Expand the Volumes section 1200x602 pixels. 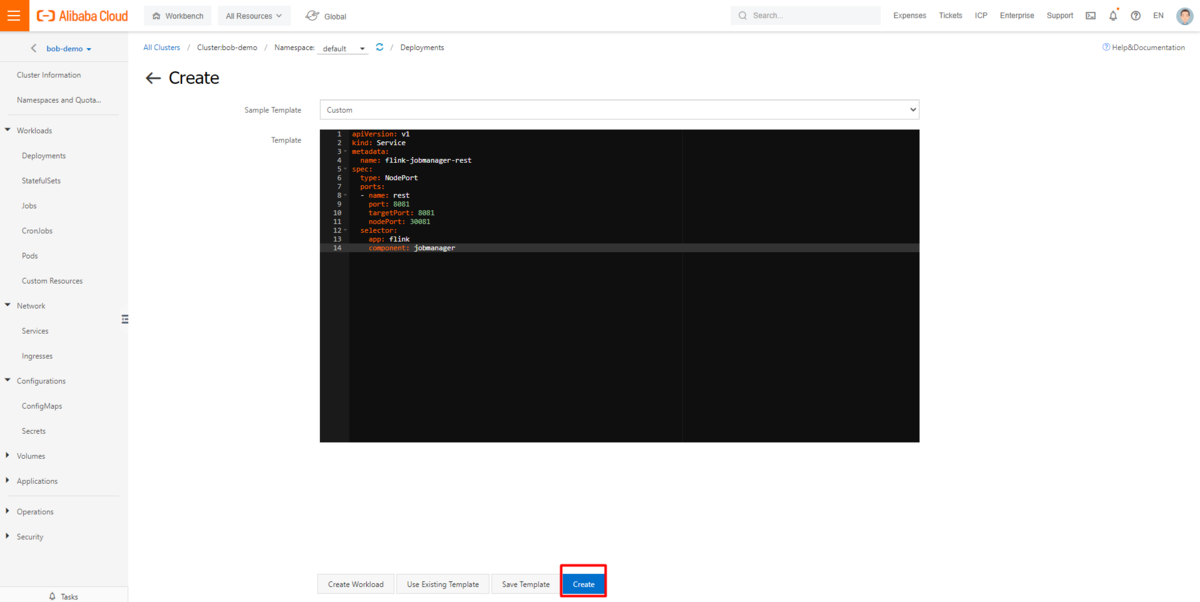(x=8, y=456)
